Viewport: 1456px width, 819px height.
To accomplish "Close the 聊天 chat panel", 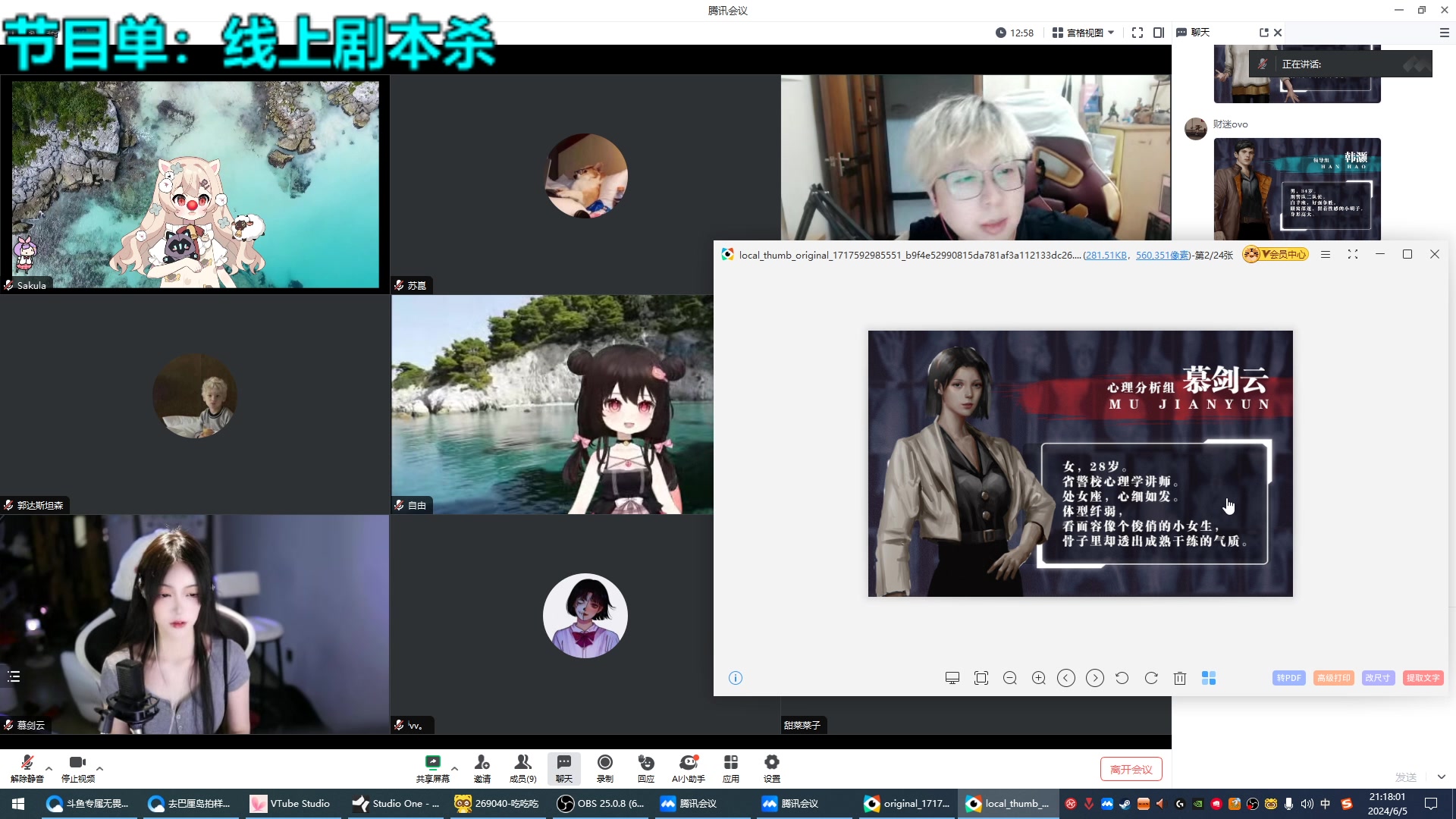I will click(x=1278, y=33).
